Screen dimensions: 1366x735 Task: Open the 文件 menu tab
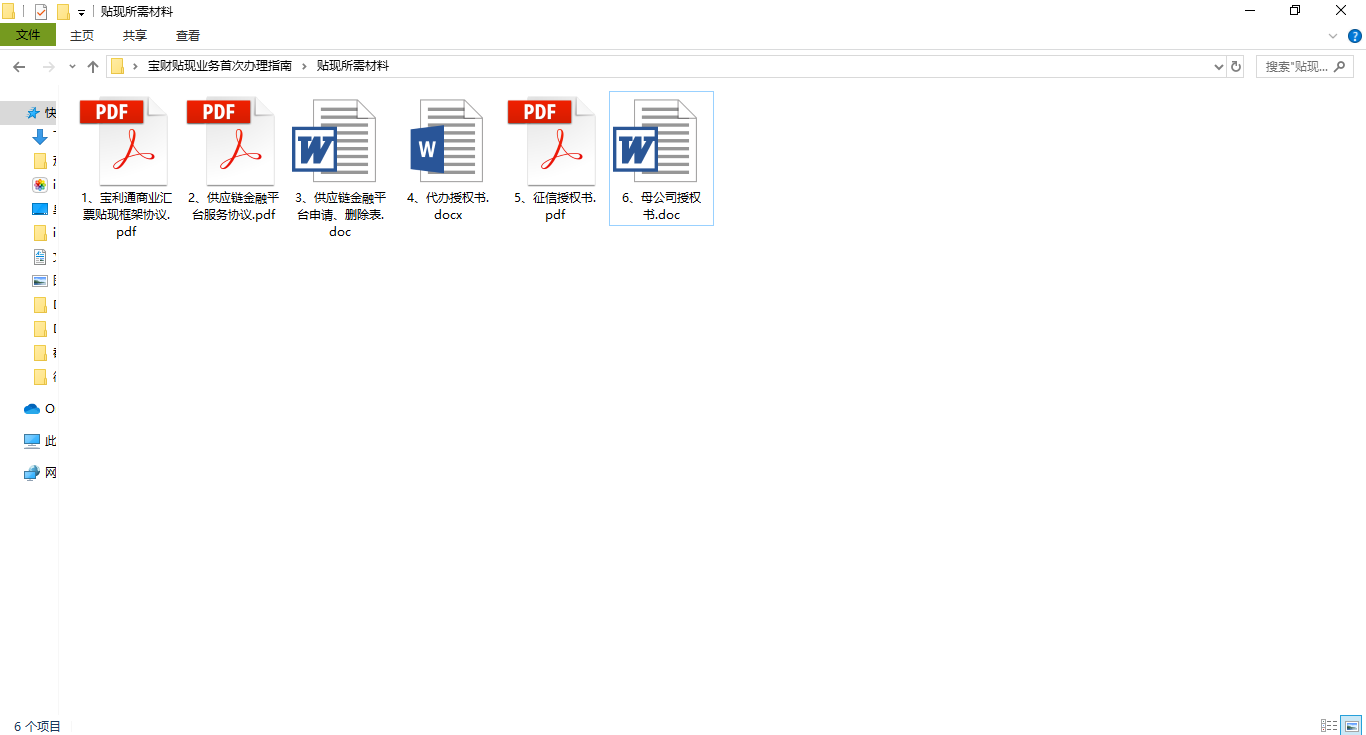[x=28, y=35]
